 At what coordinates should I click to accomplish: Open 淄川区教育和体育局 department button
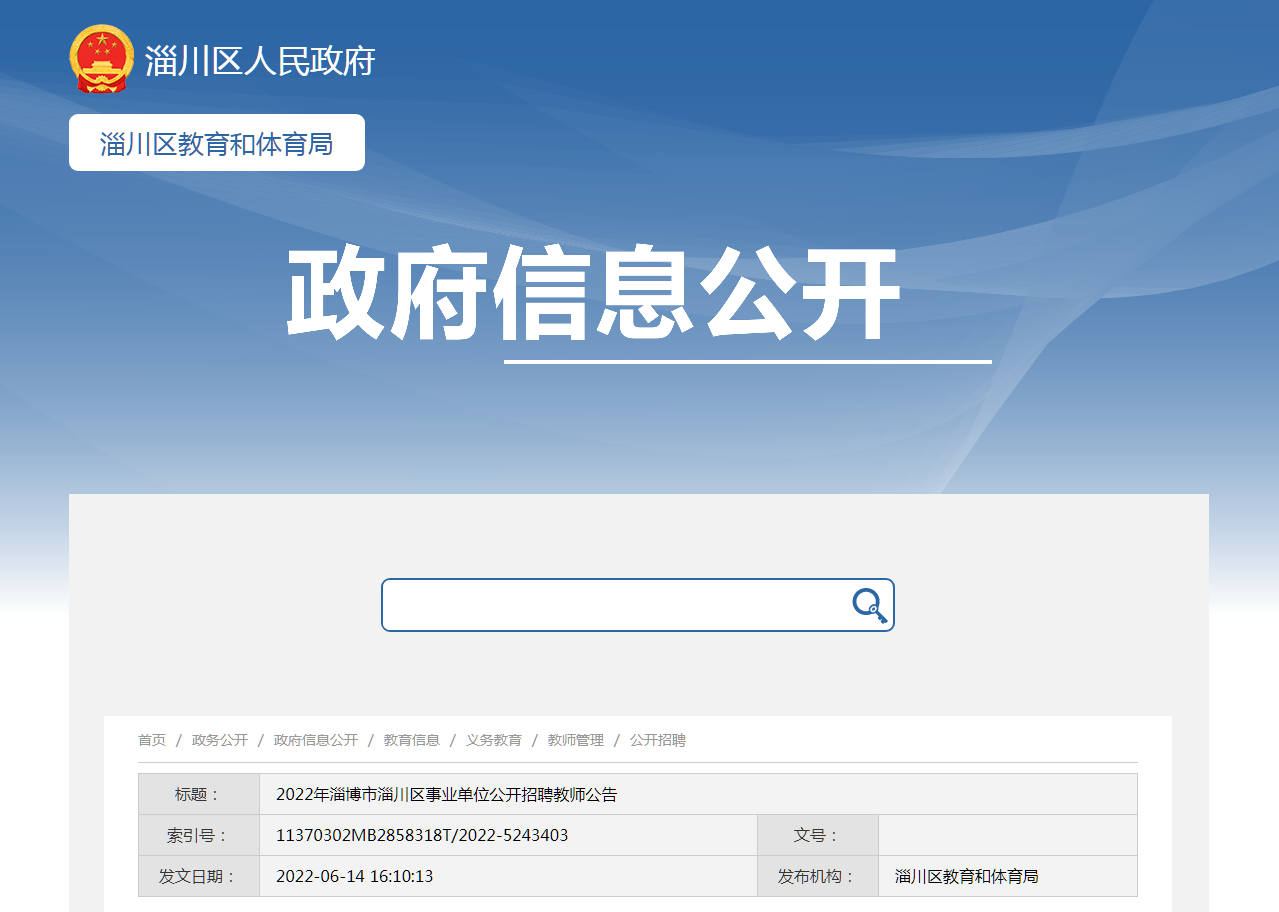coord(217,143)
